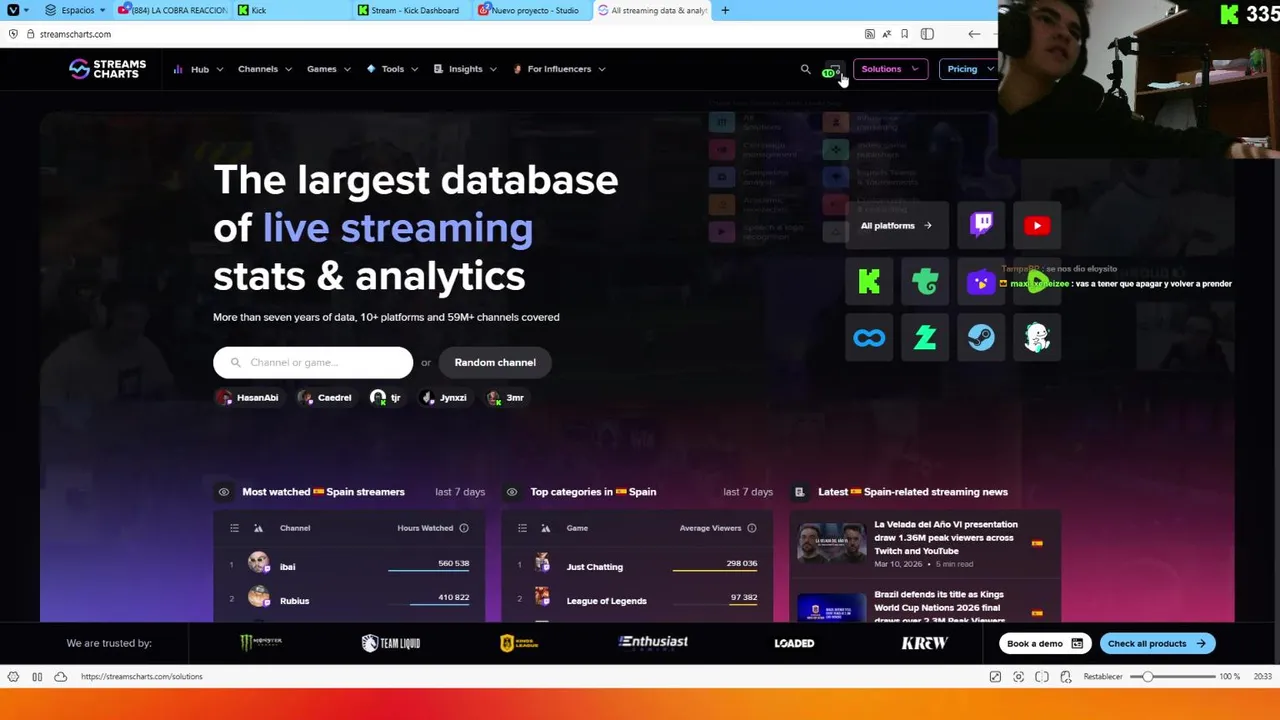
Task: Toggle eye icon beside Top categories
Action: coord(512,492)
